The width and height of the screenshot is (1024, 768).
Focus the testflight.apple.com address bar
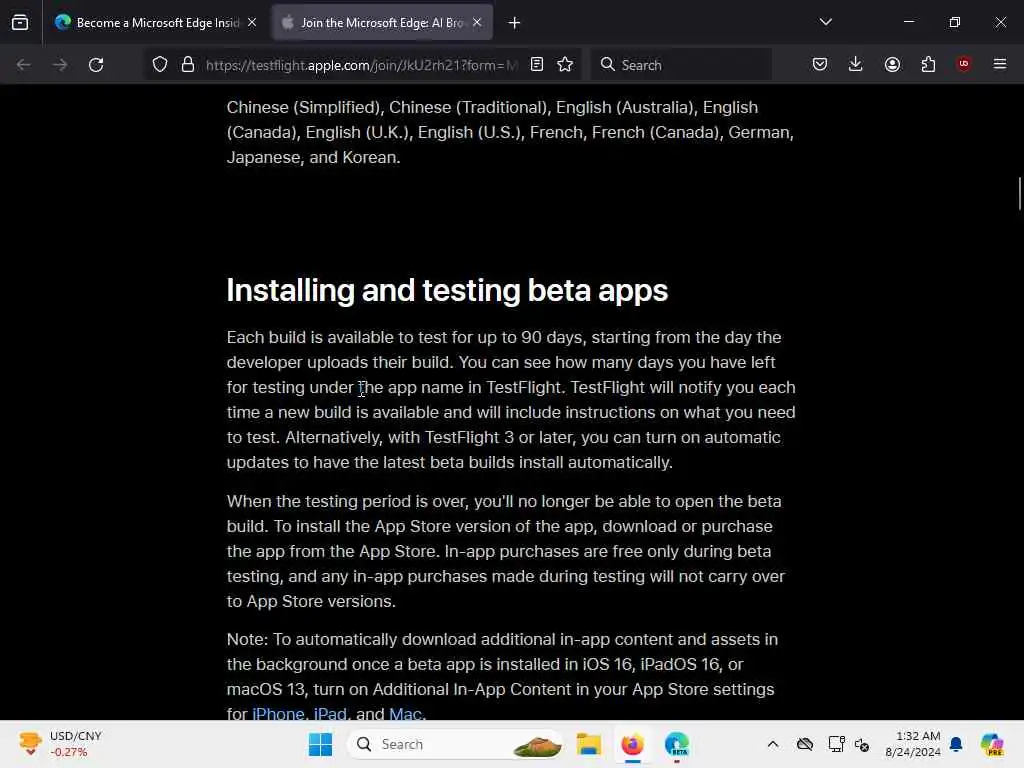(x=362, y=65)
